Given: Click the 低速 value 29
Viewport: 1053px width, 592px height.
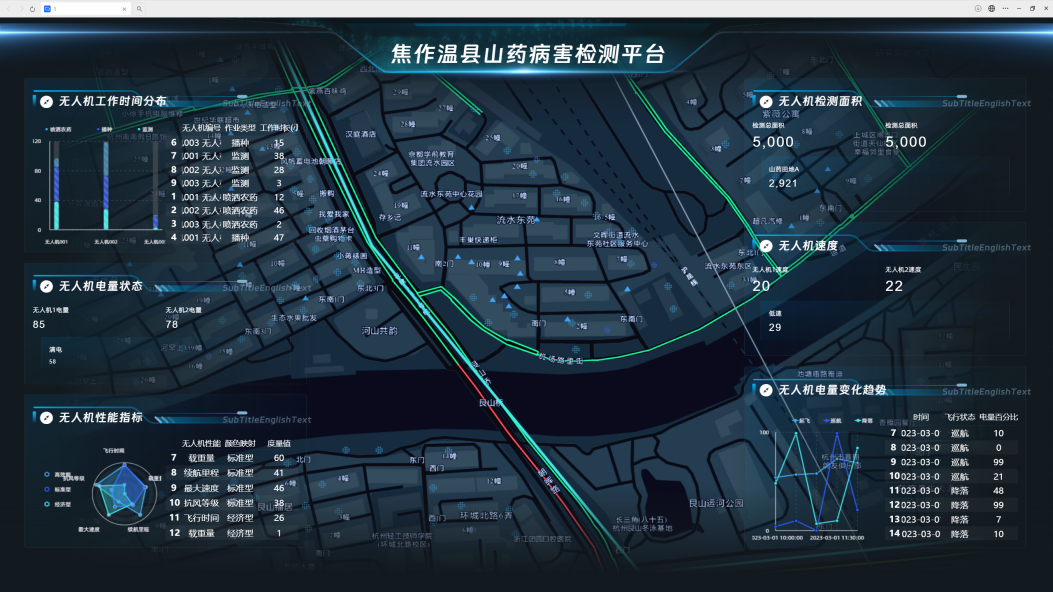Looking at the screenshot, I should [775, 328].
